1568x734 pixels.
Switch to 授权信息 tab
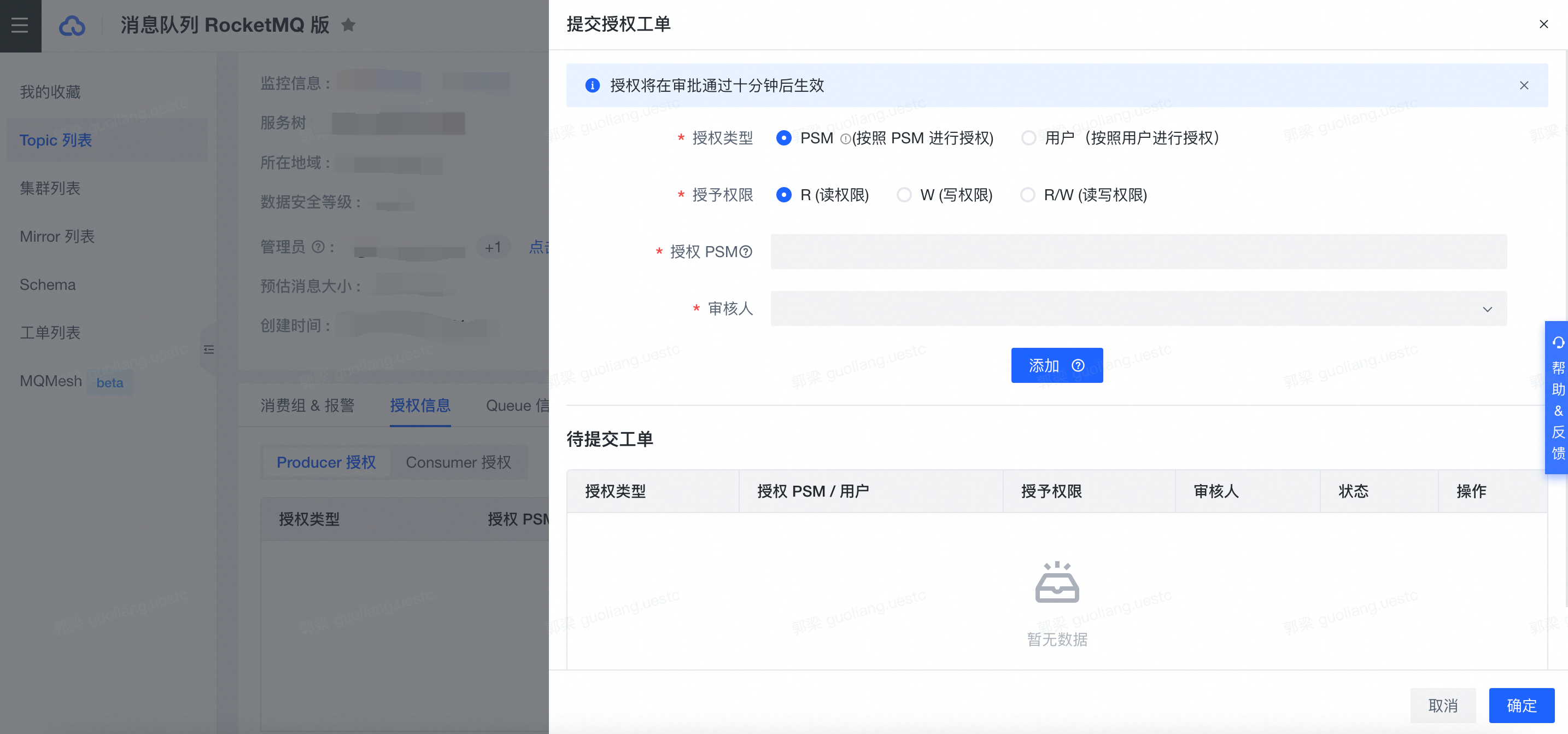click(x=420, y=406)
